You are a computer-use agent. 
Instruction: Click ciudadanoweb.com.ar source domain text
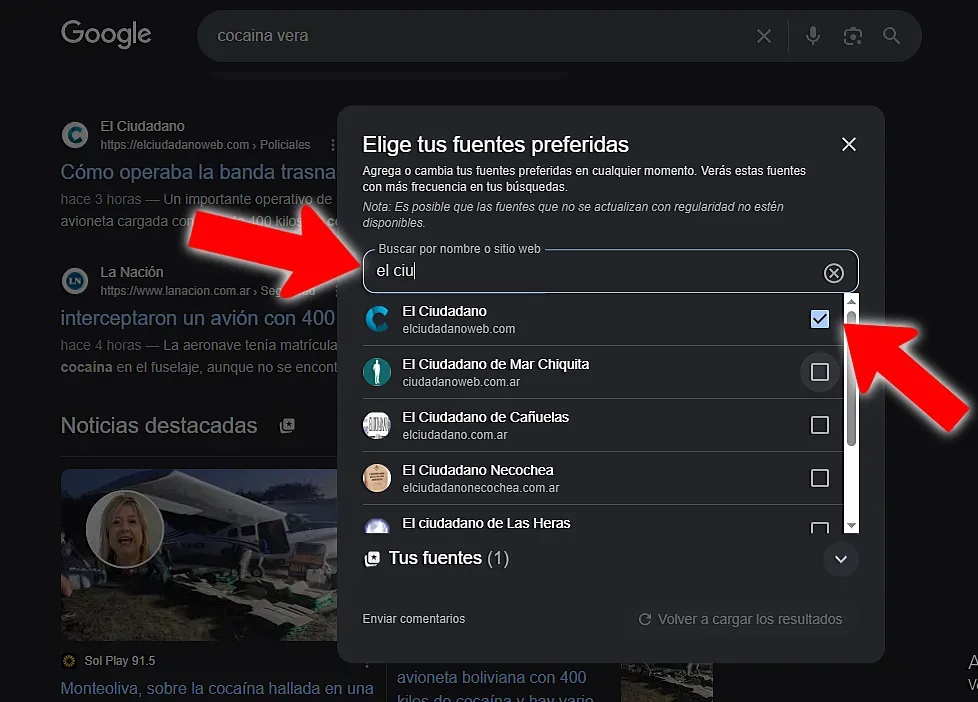coord(461,382)
